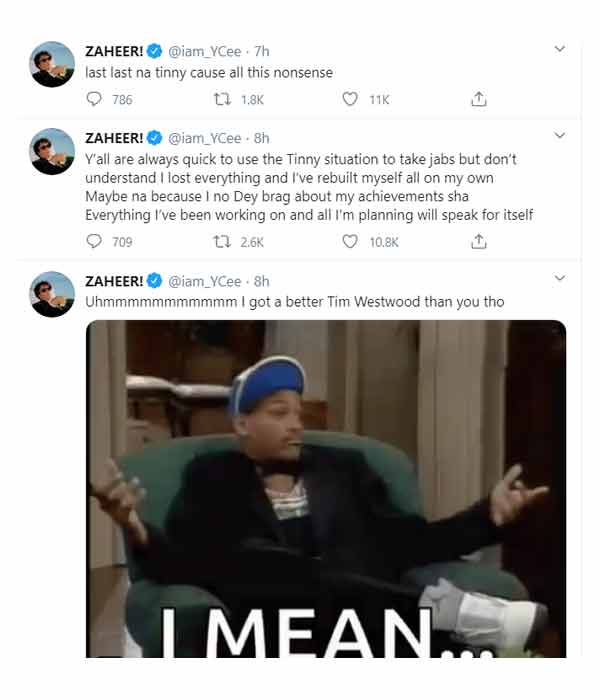The width and height of the screenshot is (600, 700).
Task: Expand options chevron on the 7h tweet
Action: point(559,49)
